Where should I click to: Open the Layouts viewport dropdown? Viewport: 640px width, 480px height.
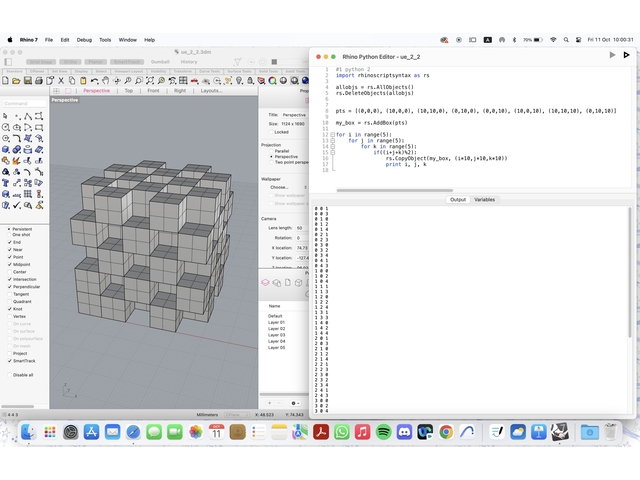212,90
